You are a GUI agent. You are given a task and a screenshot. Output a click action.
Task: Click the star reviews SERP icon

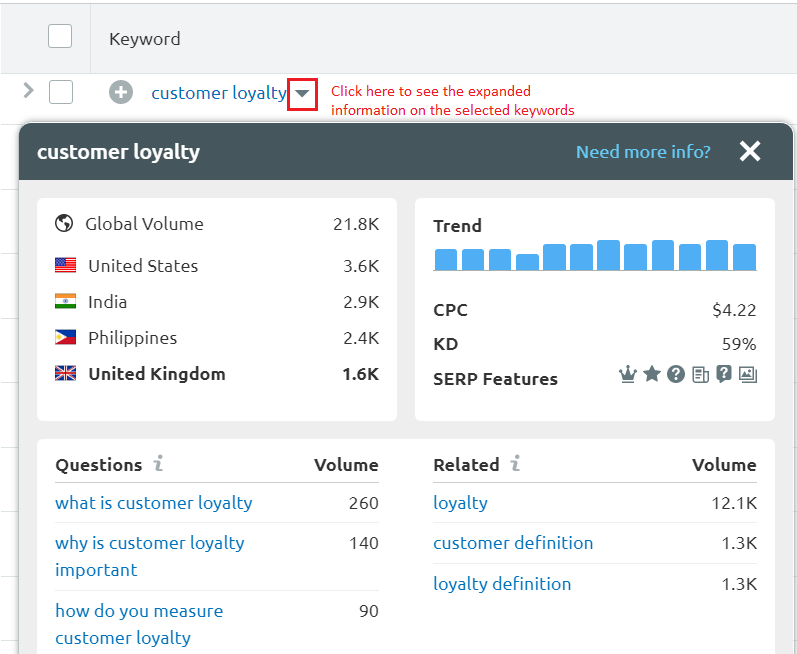[652, 374]
